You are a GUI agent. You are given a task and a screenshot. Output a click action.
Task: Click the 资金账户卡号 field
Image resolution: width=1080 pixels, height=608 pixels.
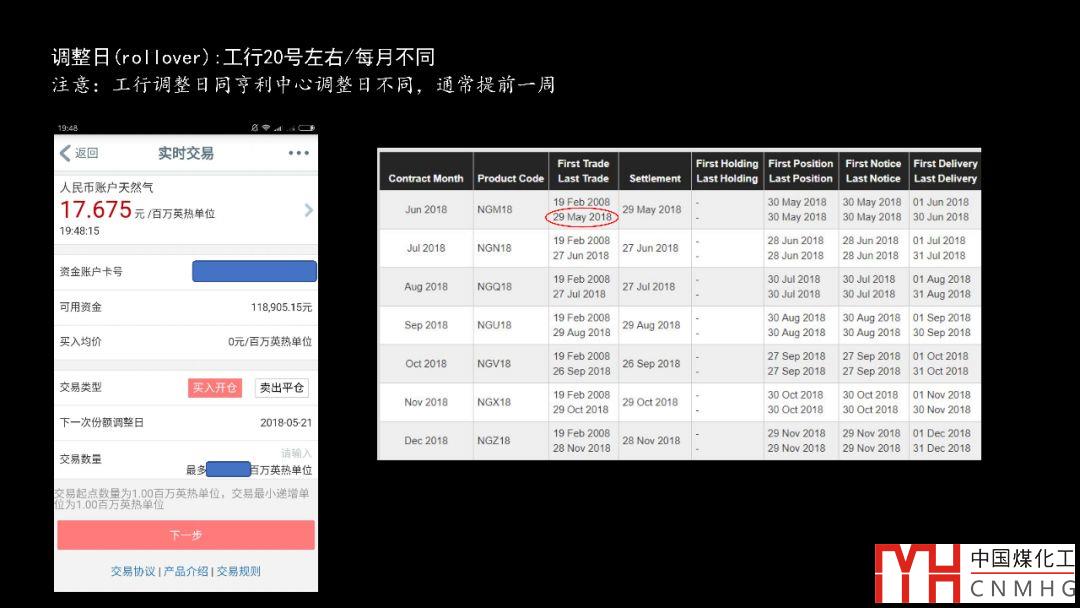coord(254,271)
